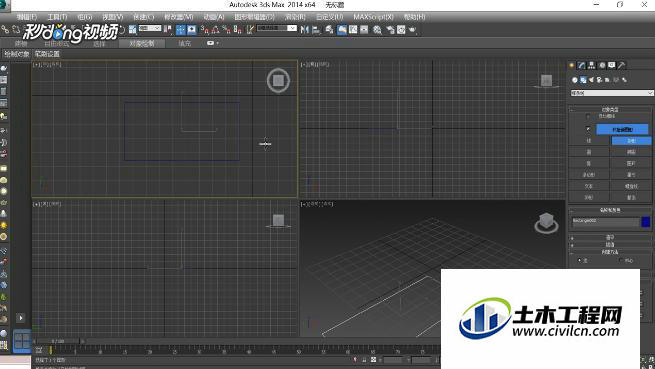Viewport: 655px width, 369px height.
Task: Select the Shapes category icon
Action: click(583, 79)
